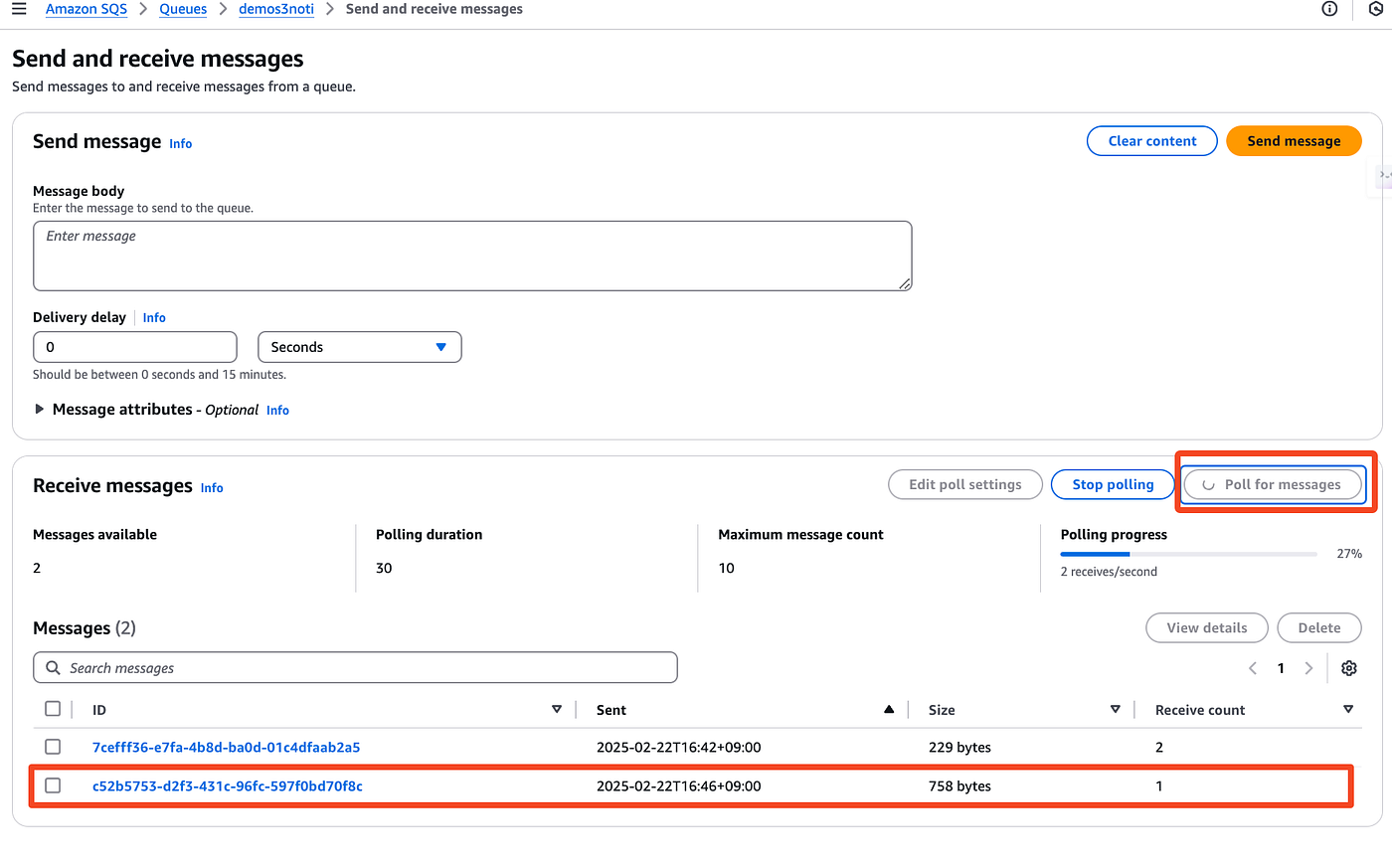Viewport: 1392px width, 868px height.
Task: Open demos3noti queue breadcrumb
Action: pyautogui.click(x=276, y=9)
